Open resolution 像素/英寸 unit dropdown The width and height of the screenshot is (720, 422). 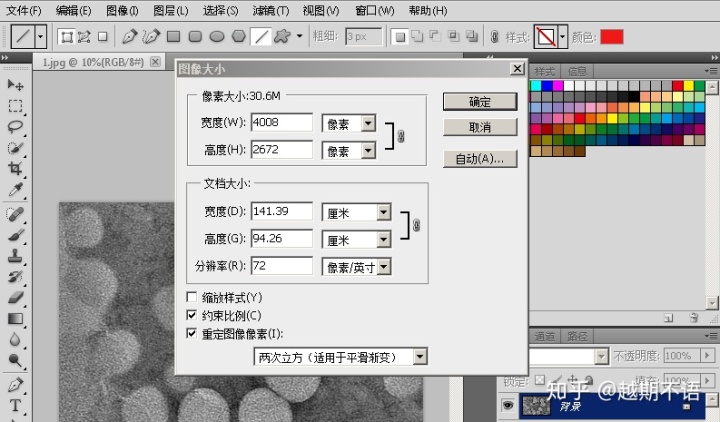point(384,266)
